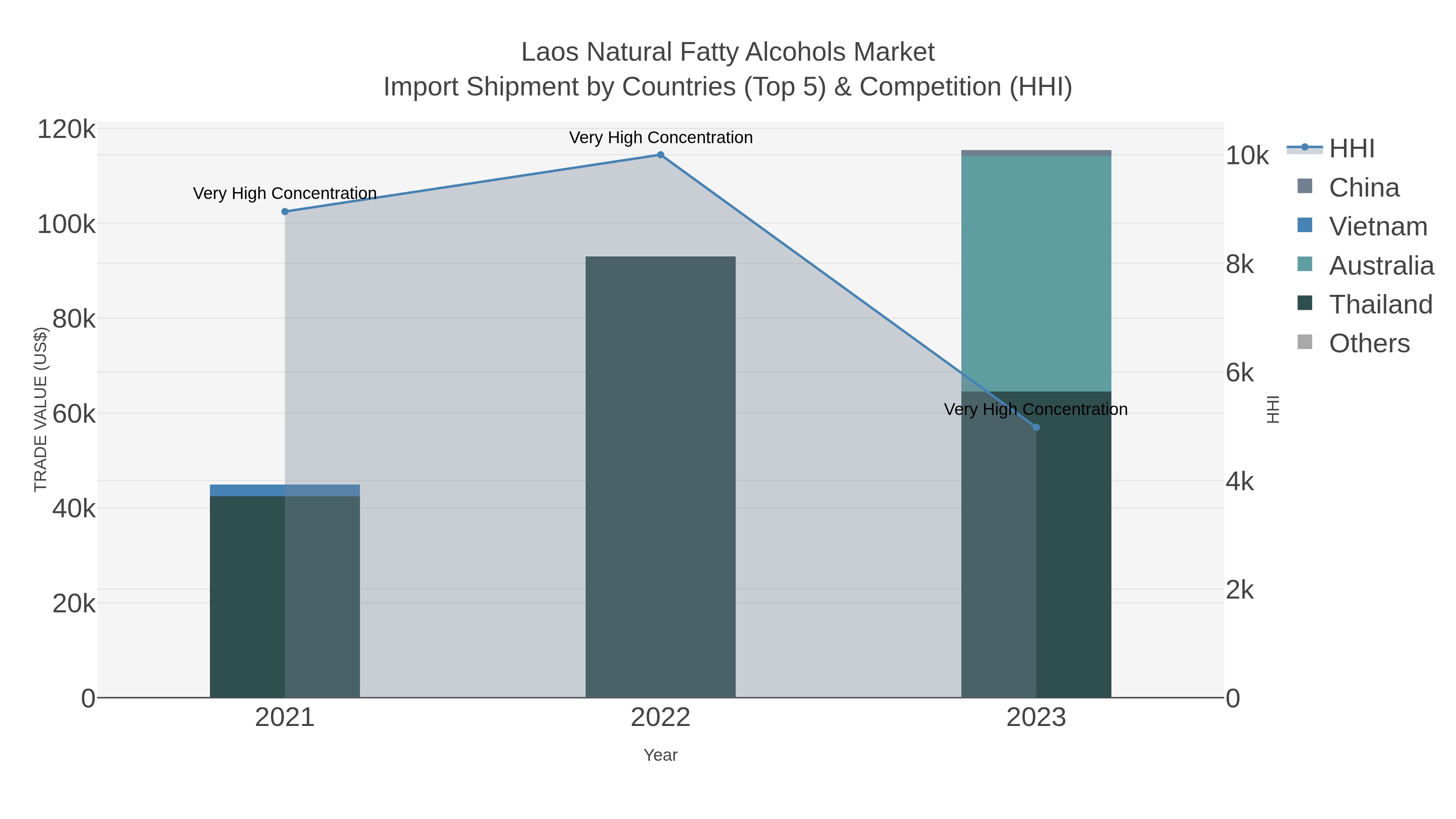This screenshot has width=1456, height=819.
Task: Click the 6k right axis tick label
Action: pos(1240,373)
